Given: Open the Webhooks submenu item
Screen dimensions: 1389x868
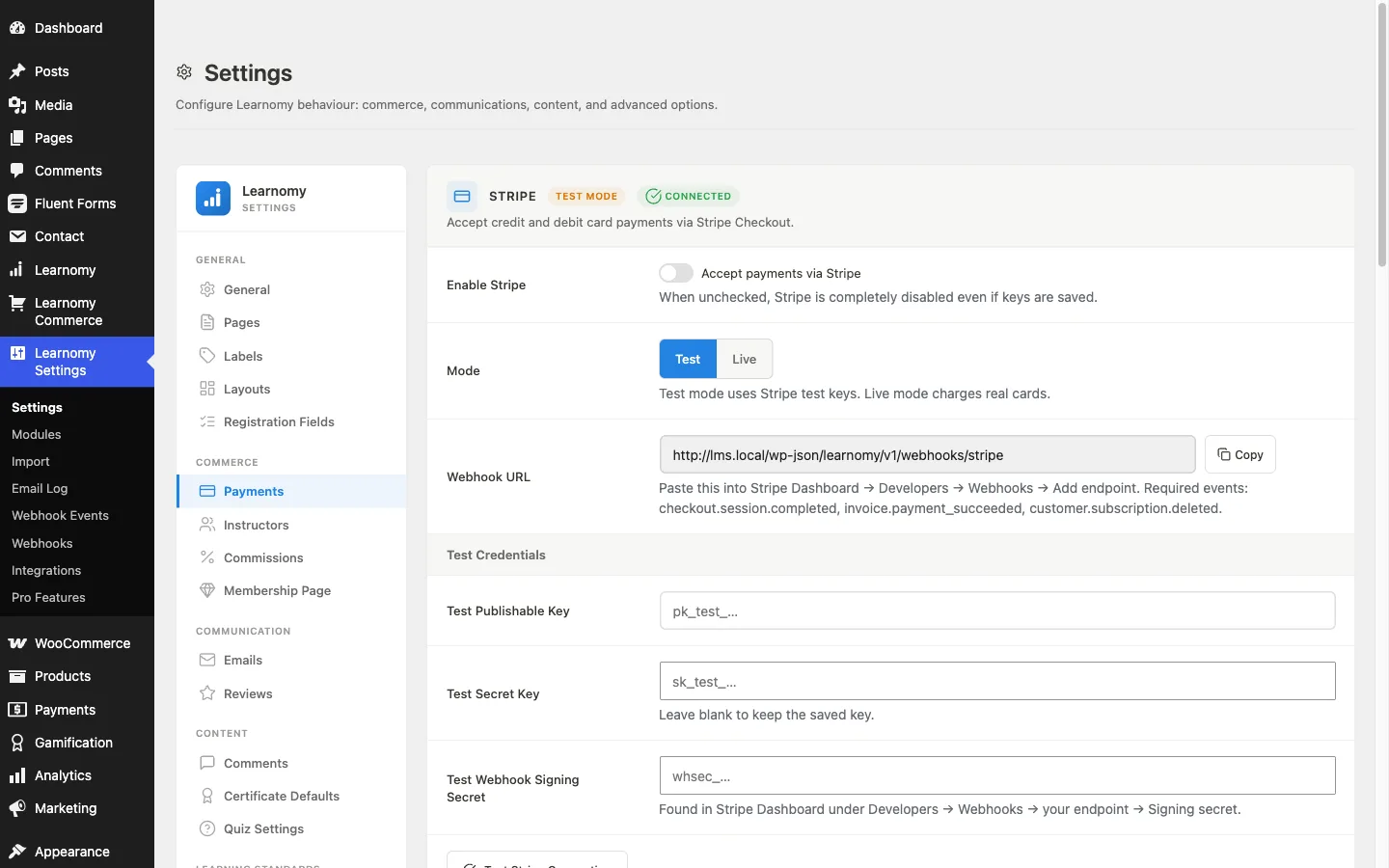Looking at the screenshot, I should coord(42,543).
